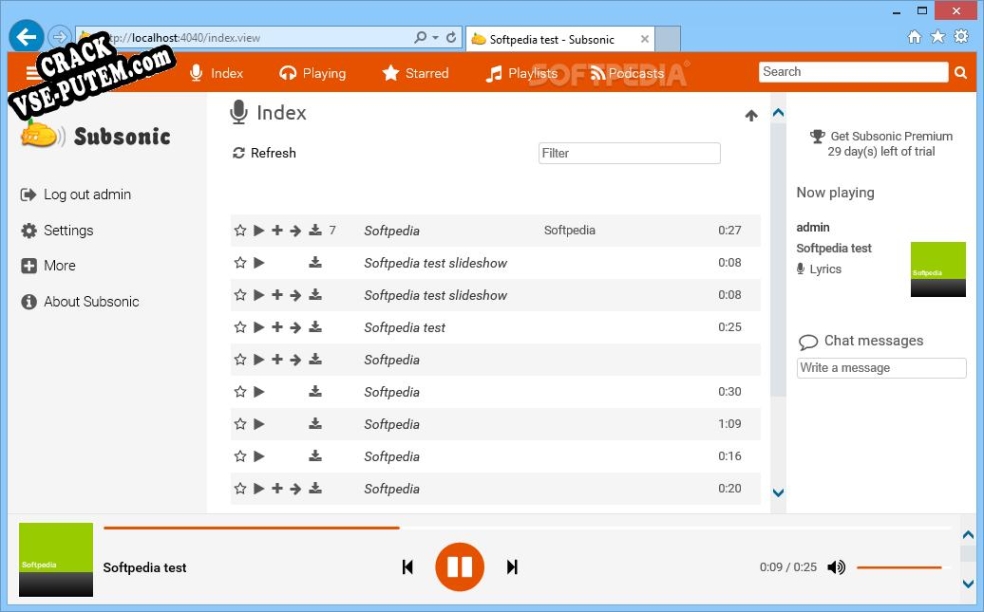Play the Softpedia test 0:25 row
984x612 pixels.
259,327
